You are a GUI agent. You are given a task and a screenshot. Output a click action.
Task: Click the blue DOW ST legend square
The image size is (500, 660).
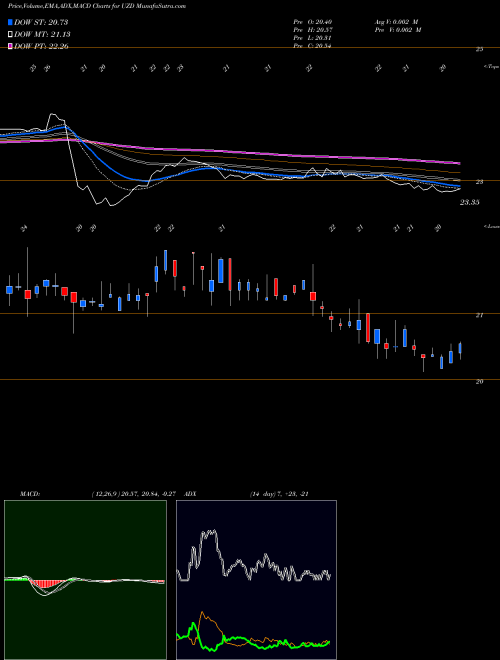pyautogui.click(x=11, y=22)
